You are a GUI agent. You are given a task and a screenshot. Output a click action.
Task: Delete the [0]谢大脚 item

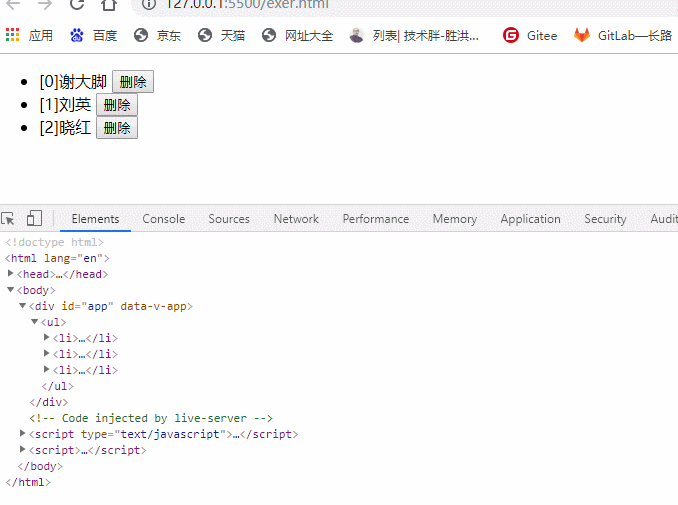pos(133,82)
